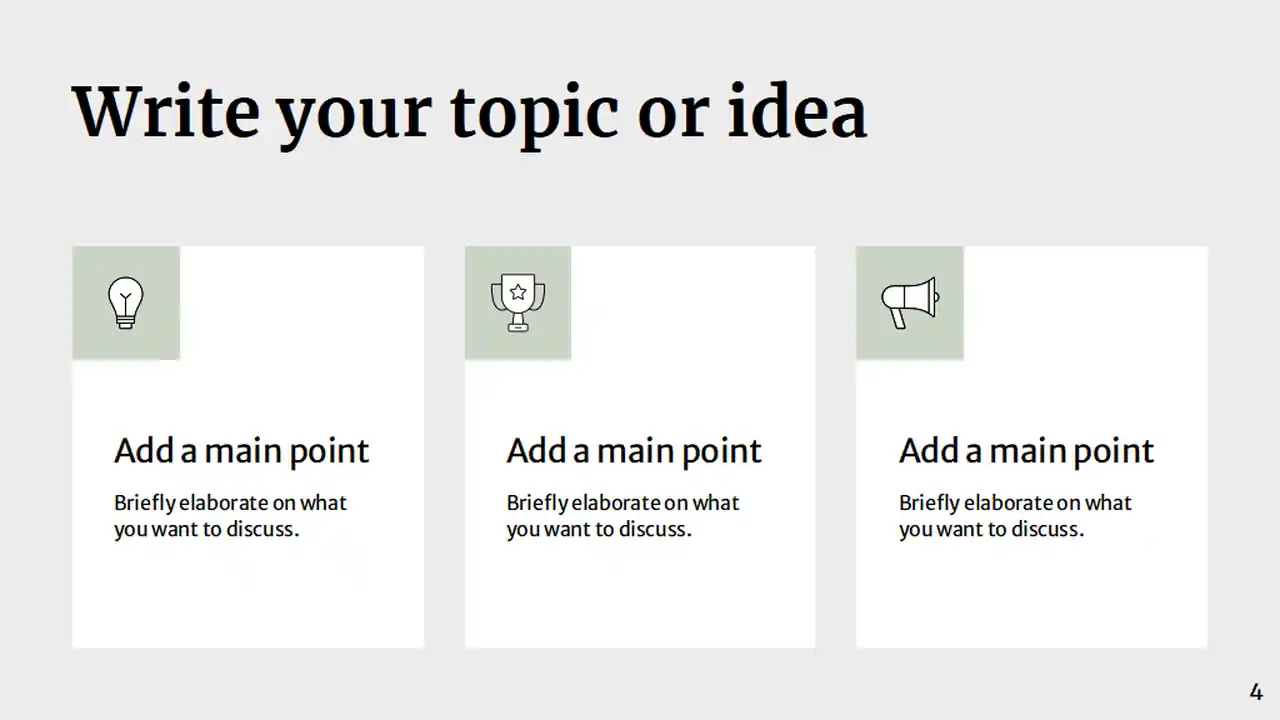Select the green square behind the megaphone
This screenshot has height=720, width=1280.
[910, 303]
